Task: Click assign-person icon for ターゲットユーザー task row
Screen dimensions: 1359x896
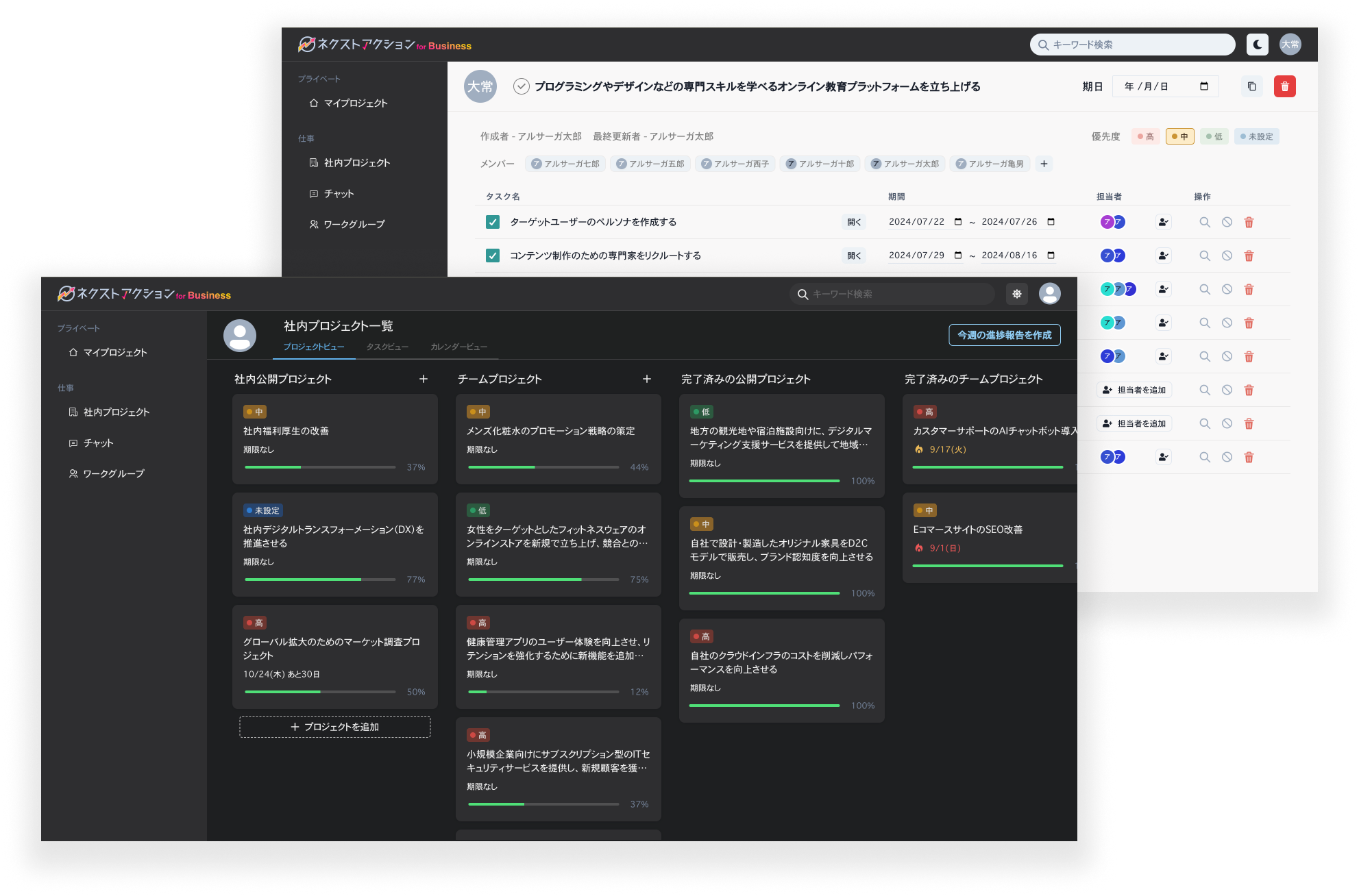Action: click(1163, 222)
